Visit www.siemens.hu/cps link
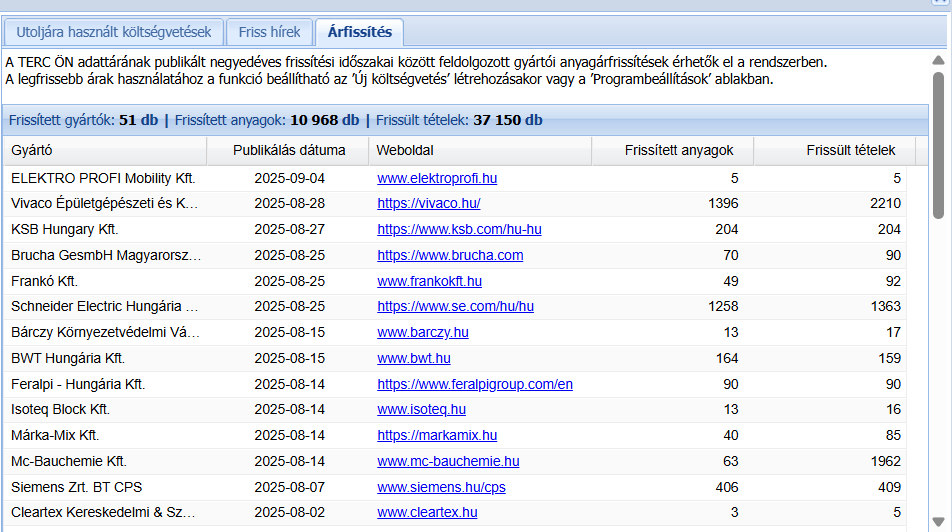 [441, 488]
